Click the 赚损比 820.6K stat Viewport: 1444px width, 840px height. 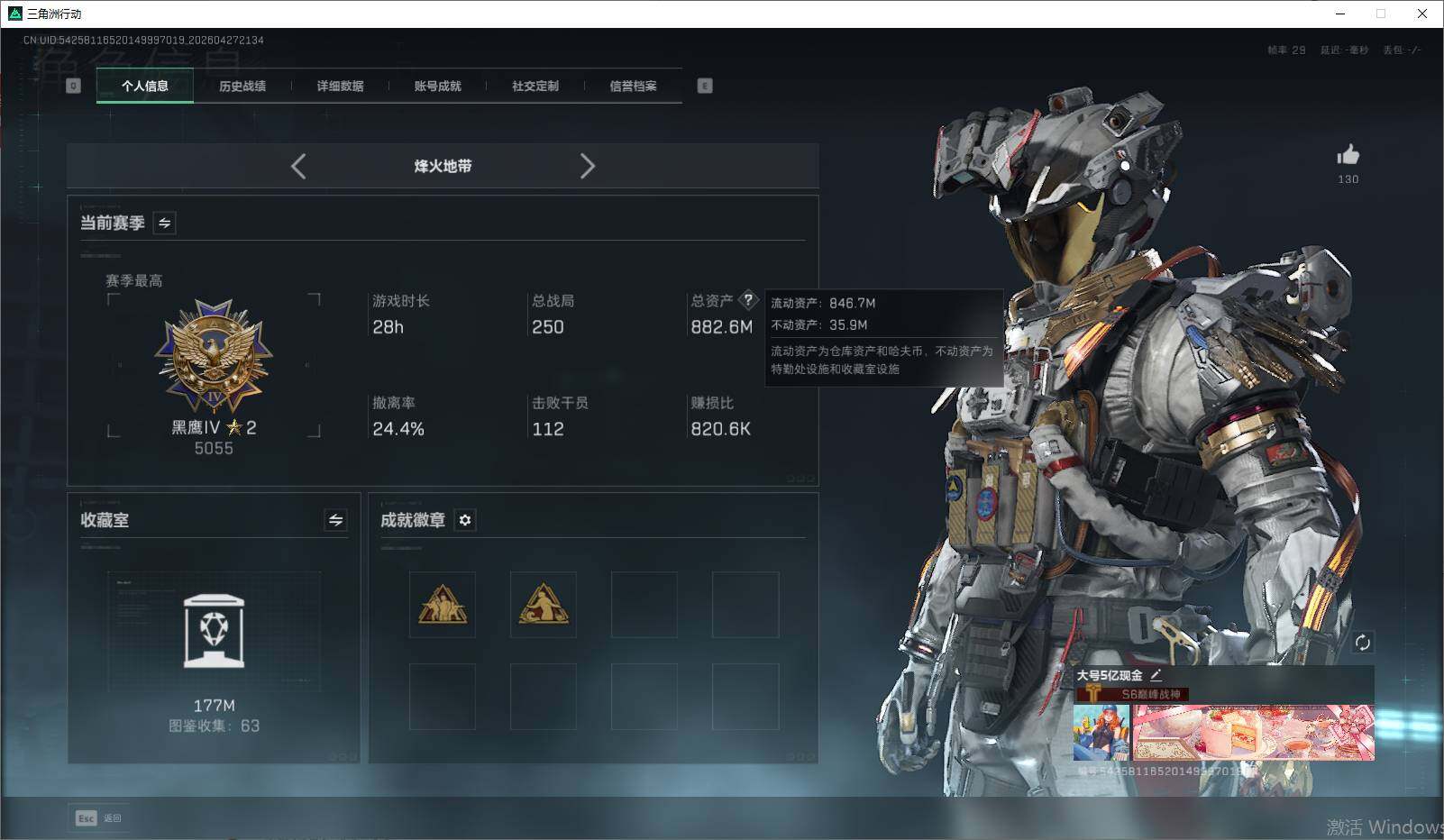(x=720, y=415)
